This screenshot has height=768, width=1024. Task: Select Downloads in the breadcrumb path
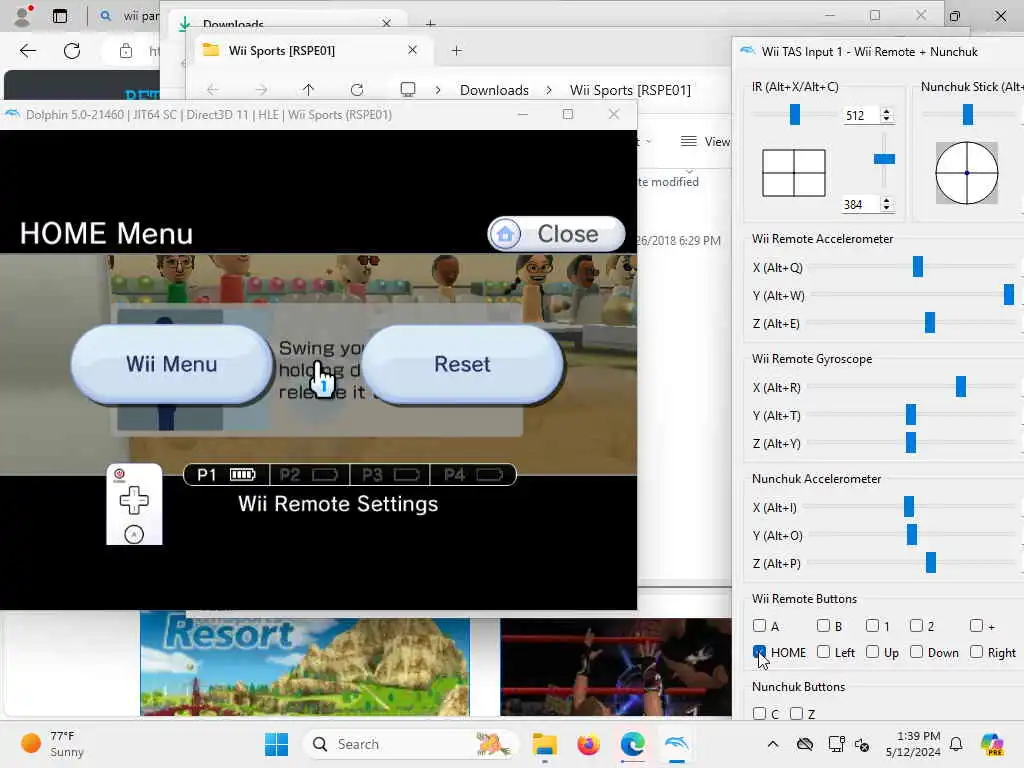(494, 90)
